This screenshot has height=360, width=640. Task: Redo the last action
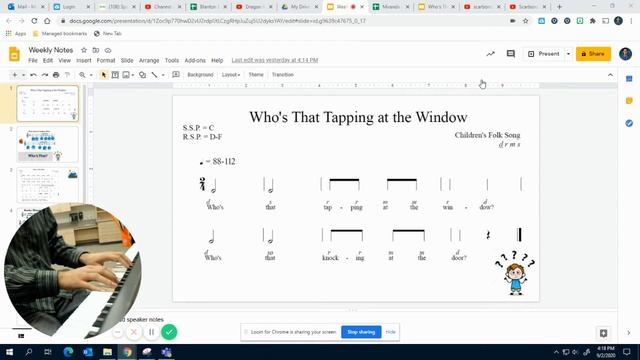tap(45, 75)
